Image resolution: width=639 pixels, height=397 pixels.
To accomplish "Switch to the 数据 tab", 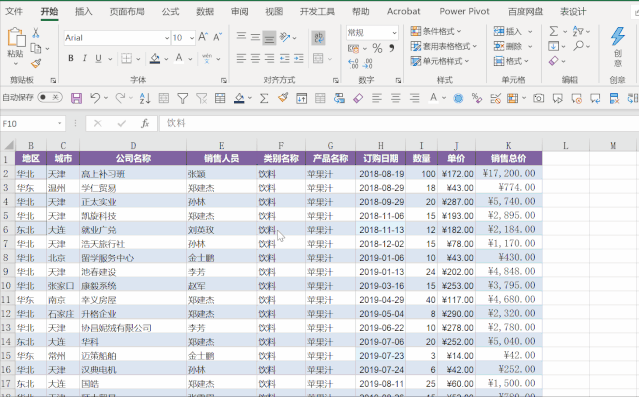I will click(x=205, y=11).
